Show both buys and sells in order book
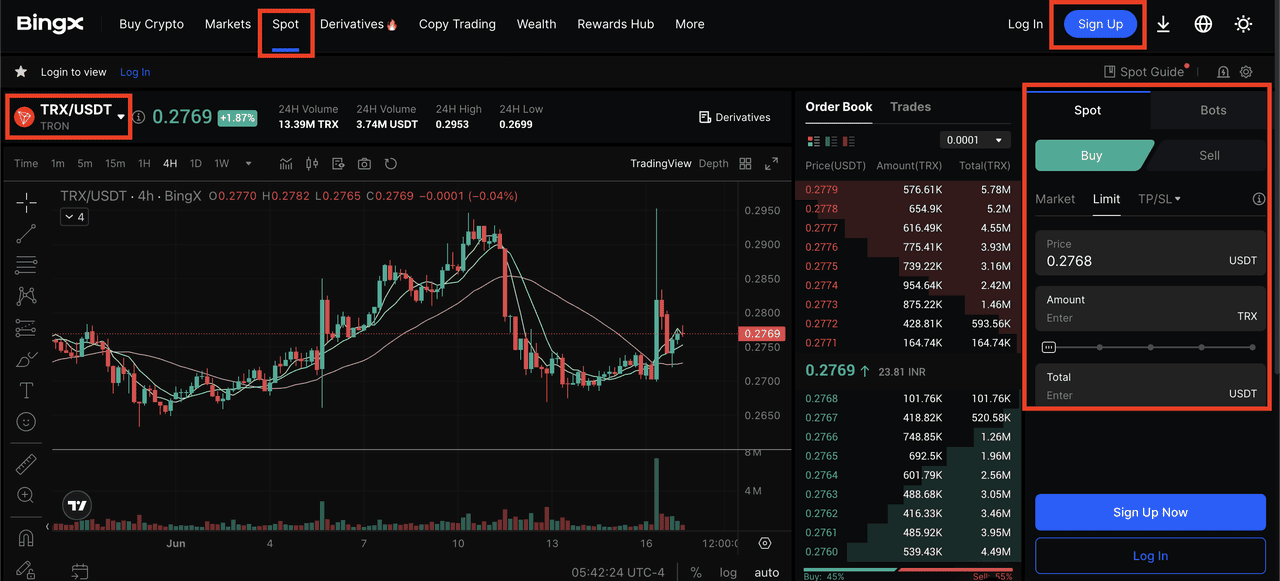 pos(813,141)
